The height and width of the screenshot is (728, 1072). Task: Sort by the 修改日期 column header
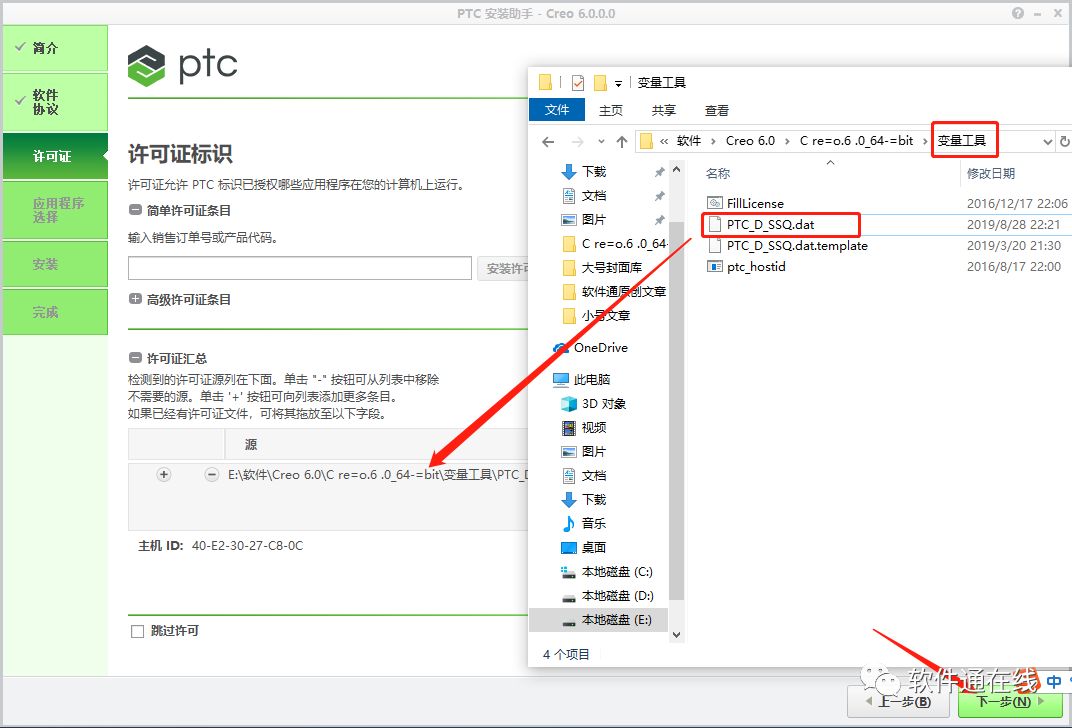click(991, 174)
